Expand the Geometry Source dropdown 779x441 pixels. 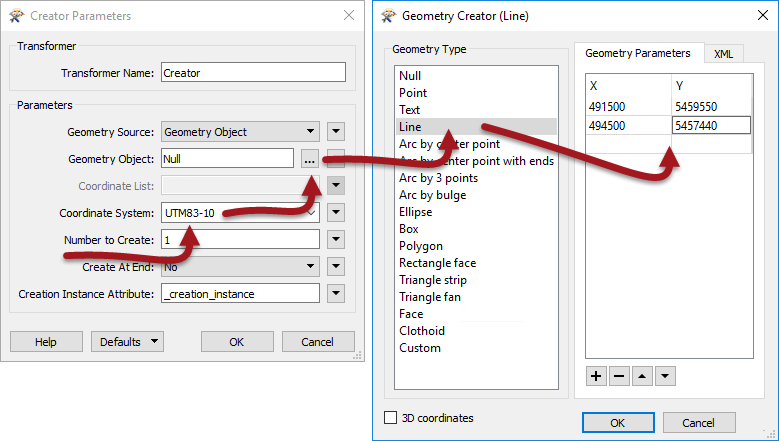pyautogui.click(x=240, y=132)
